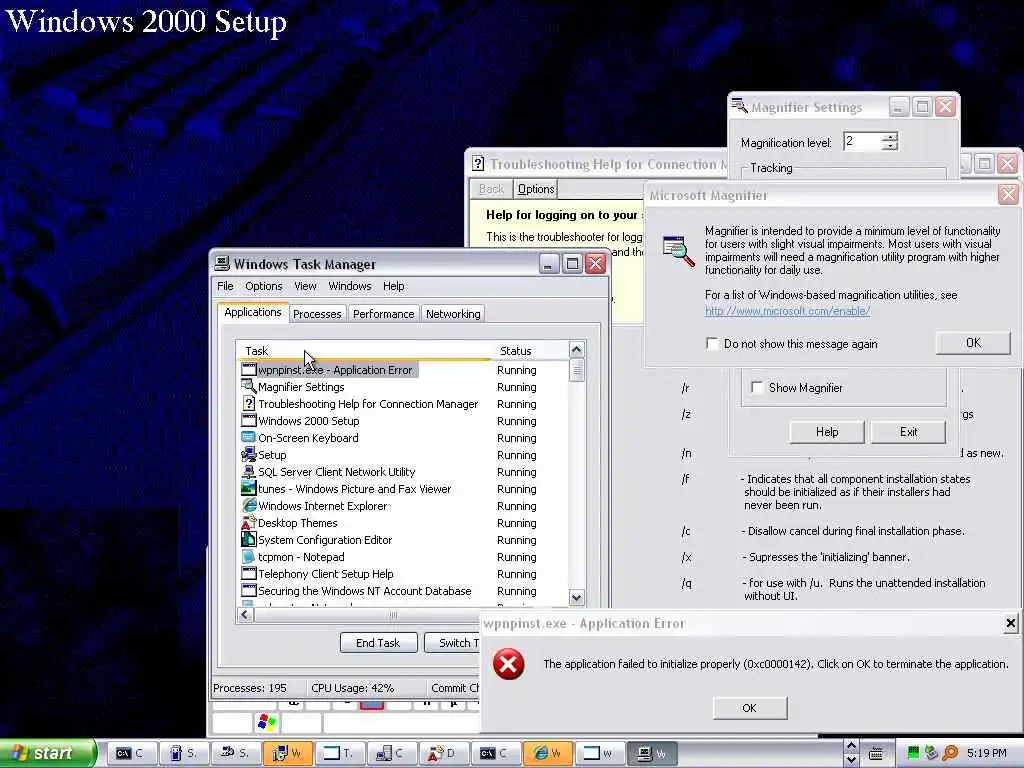
Task: Click OK in the wpnpinst.exe error dialog
Action: click(749, 708)
